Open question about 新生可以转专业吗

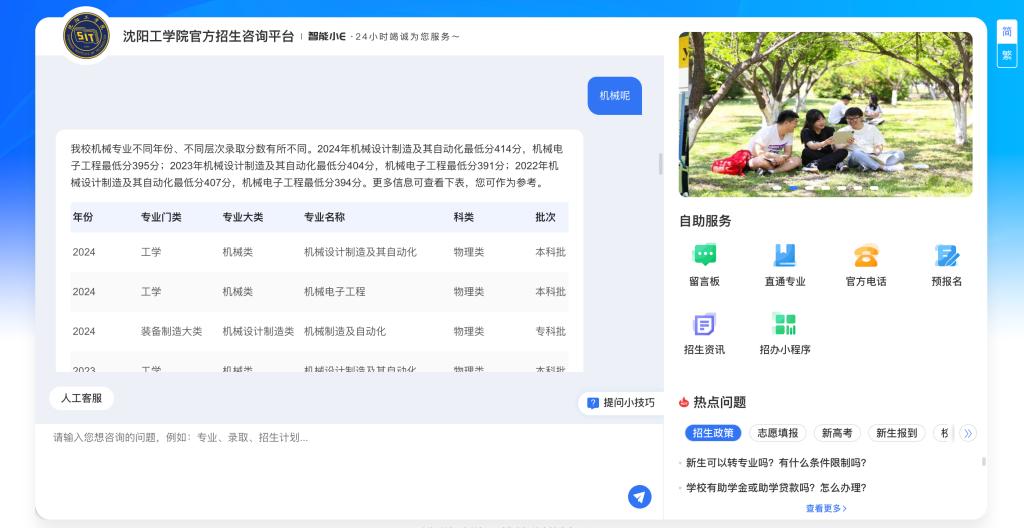[x=776, y=463]
